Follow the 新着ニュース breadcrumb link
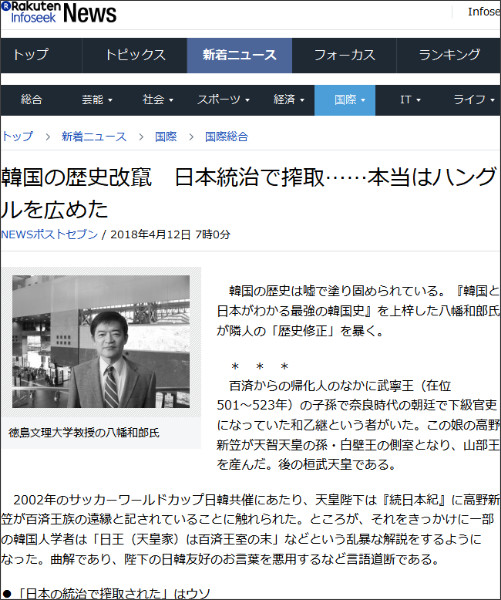The image size is (501, 600). (94, 136)
